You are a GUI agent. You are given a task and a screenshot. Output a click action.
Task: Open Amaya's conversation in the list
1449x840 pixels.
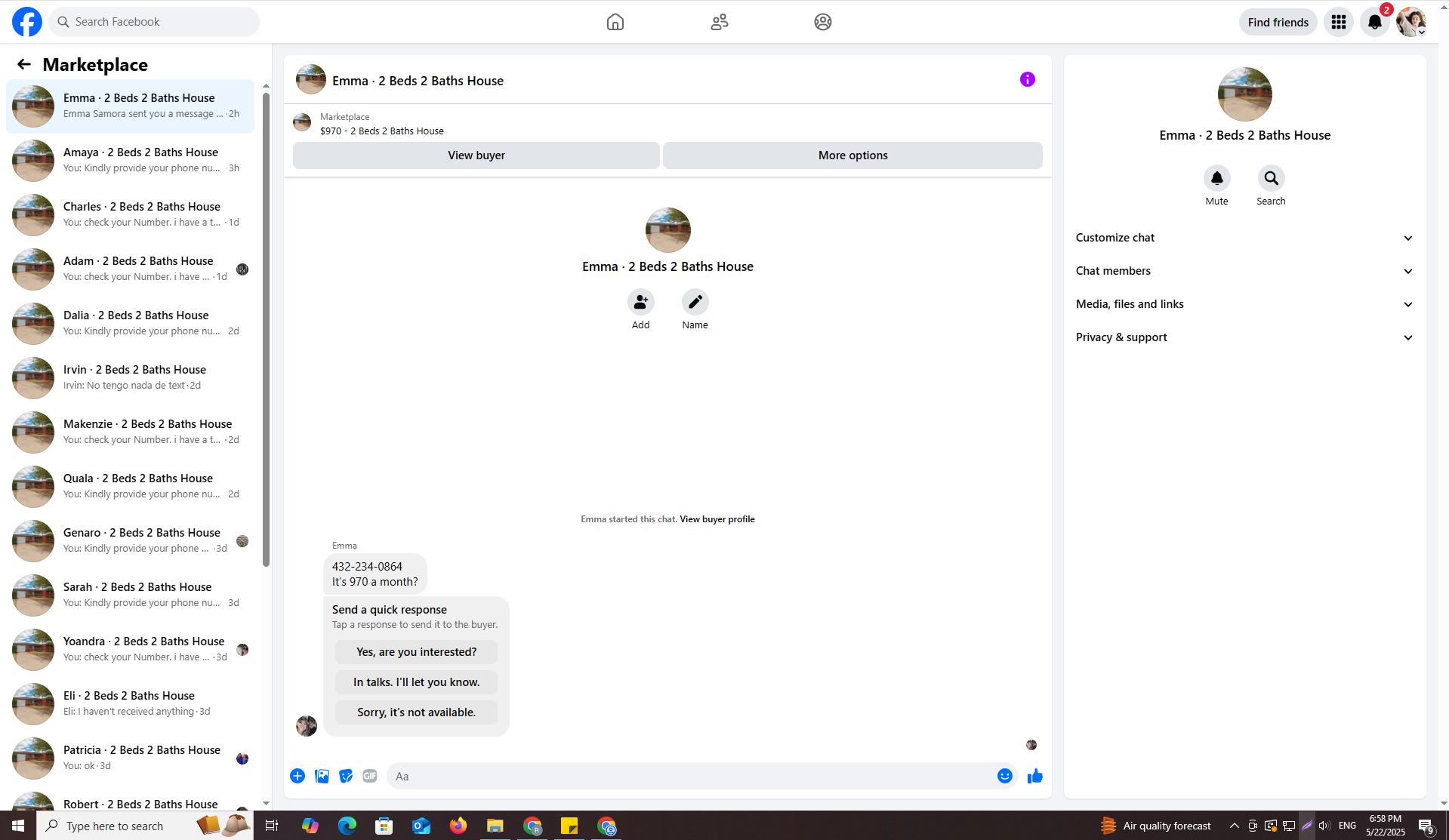click(x=131, y=161)
